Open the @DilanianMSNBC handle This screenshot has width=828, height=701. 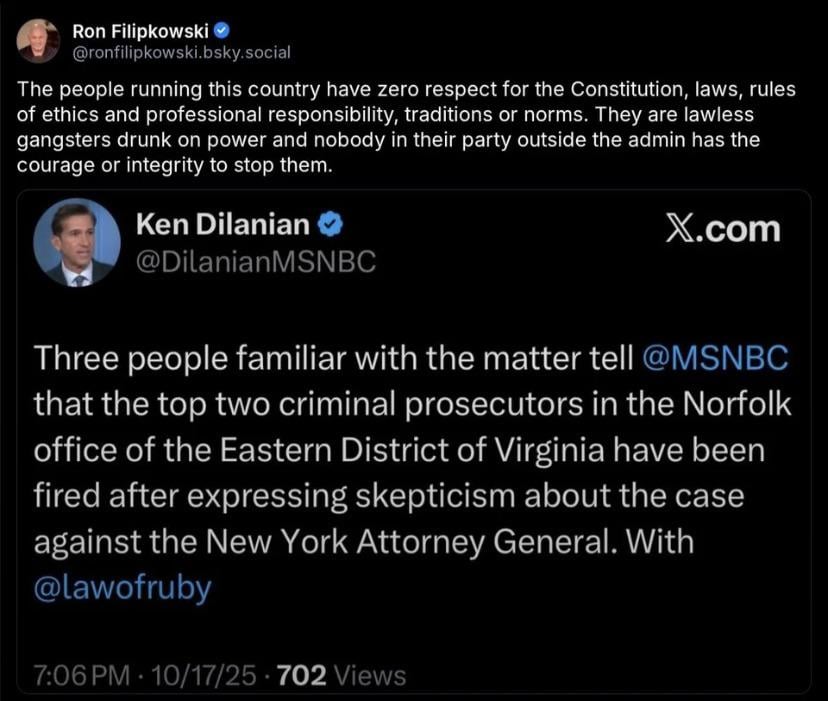256,263
